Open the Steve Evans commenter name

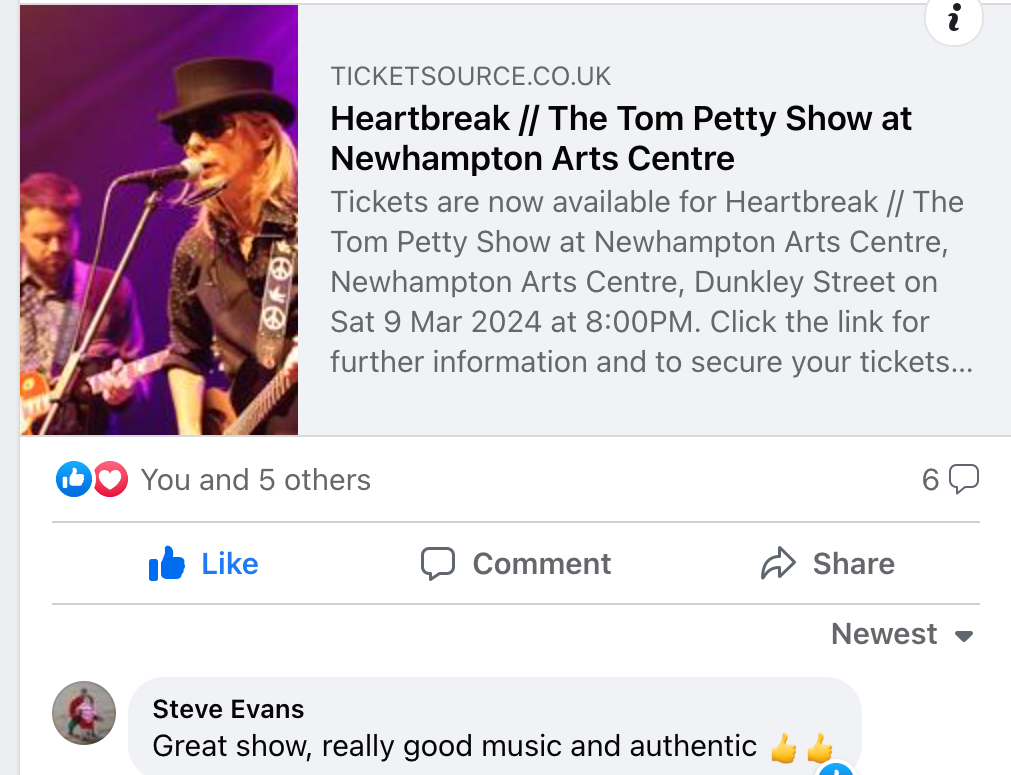tap(228, 710)
